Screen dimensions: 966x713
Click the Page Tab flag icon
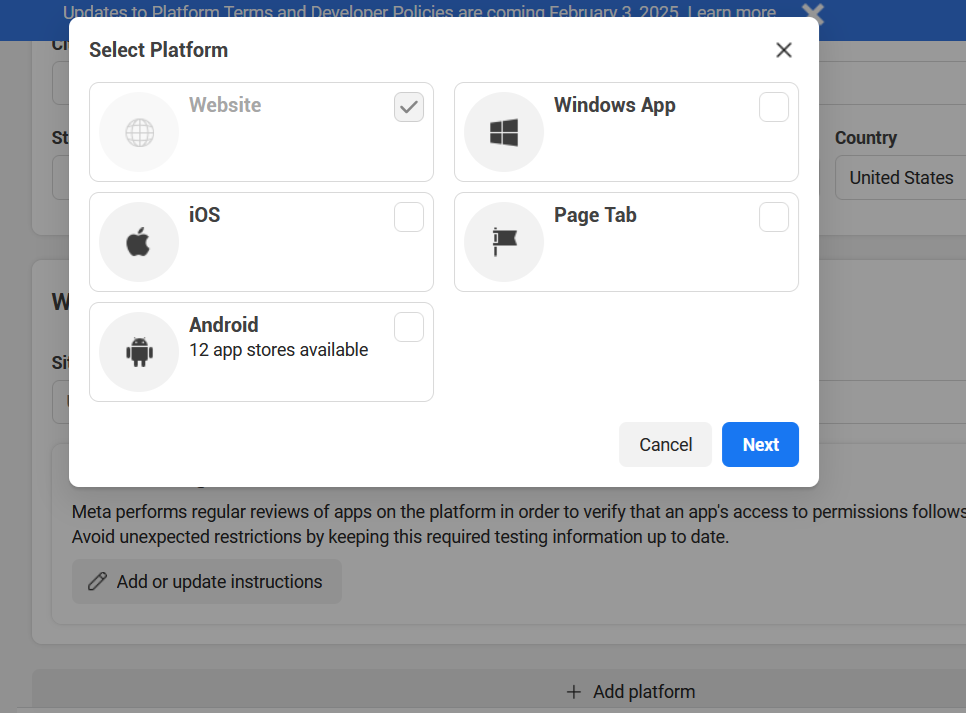pos(505,242)
